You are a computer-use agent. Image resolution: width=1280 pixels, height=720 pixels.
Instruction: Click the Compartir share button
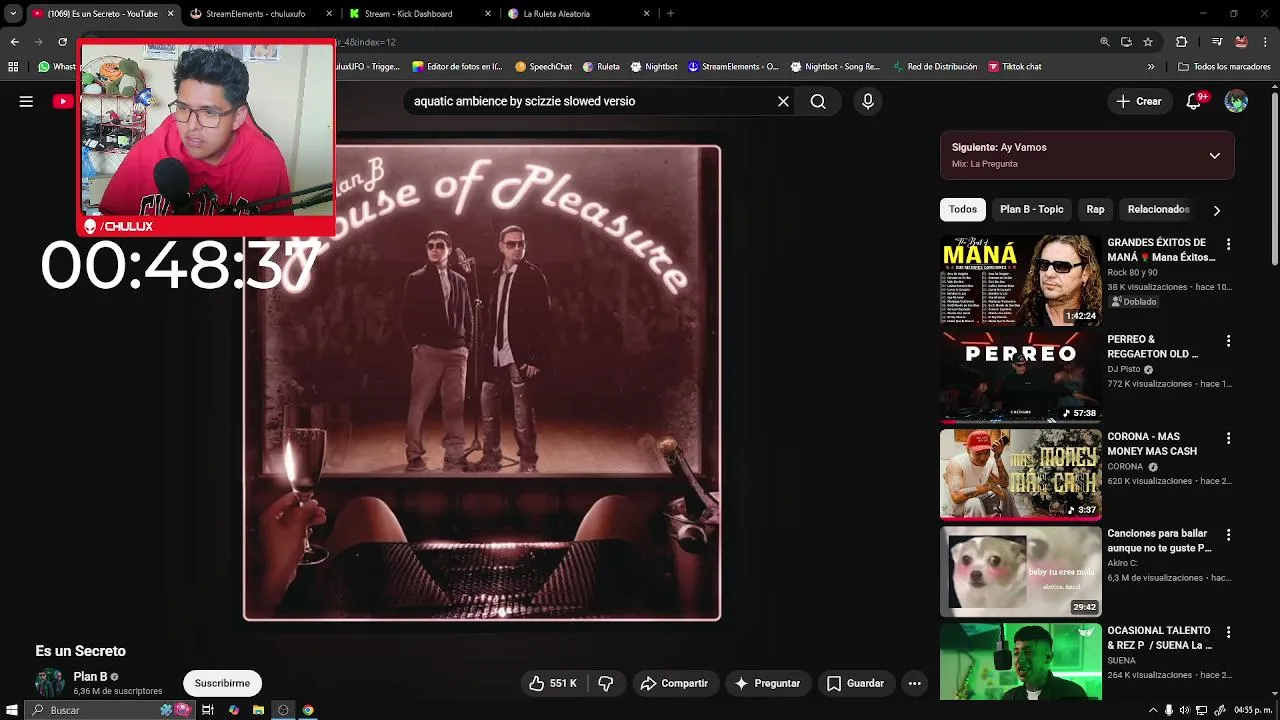[x=674, y=683]
